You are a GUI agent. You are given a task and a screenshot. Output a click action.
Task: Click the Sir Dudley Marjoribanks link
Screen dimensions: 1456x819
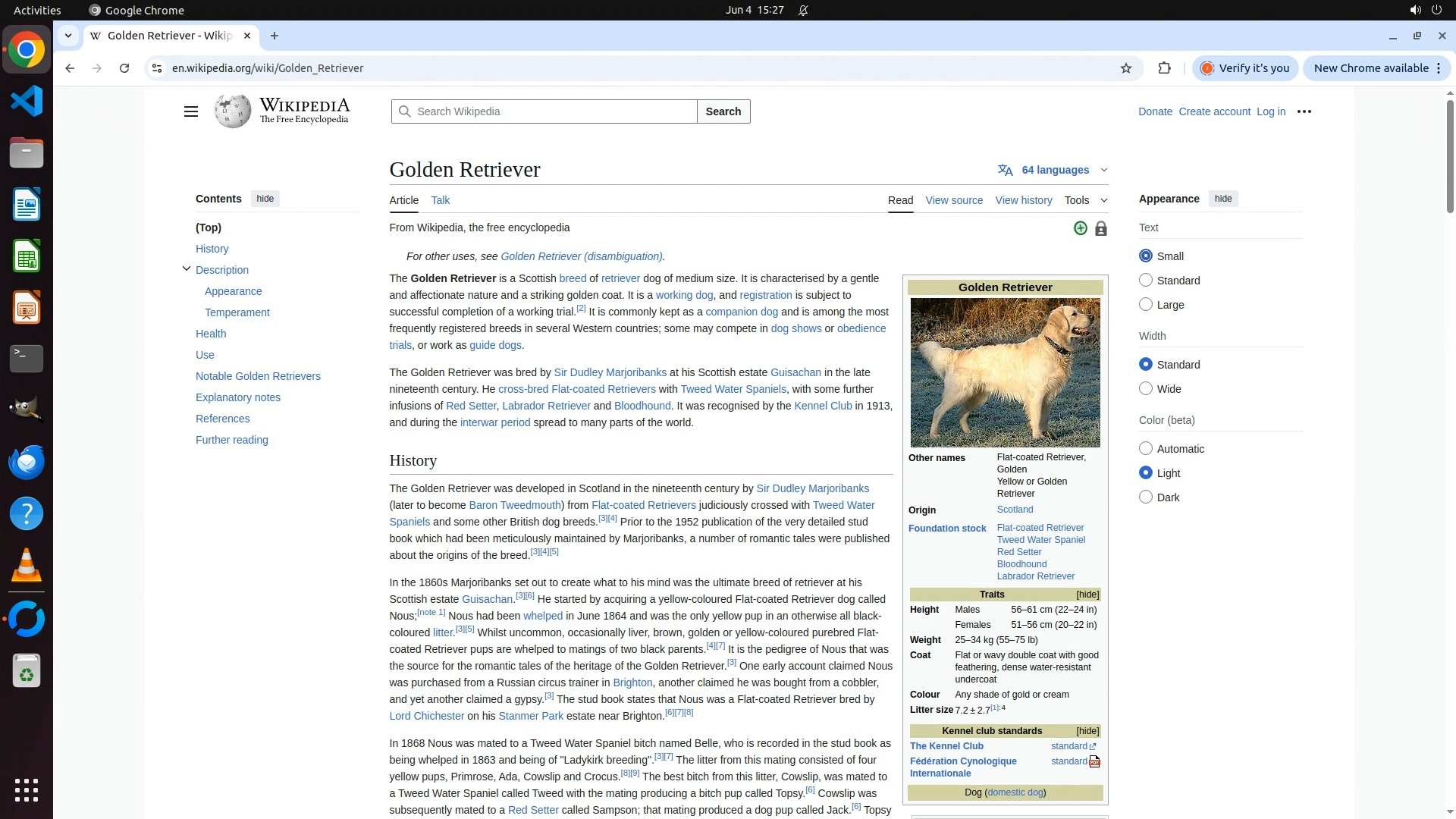(610, 372)
